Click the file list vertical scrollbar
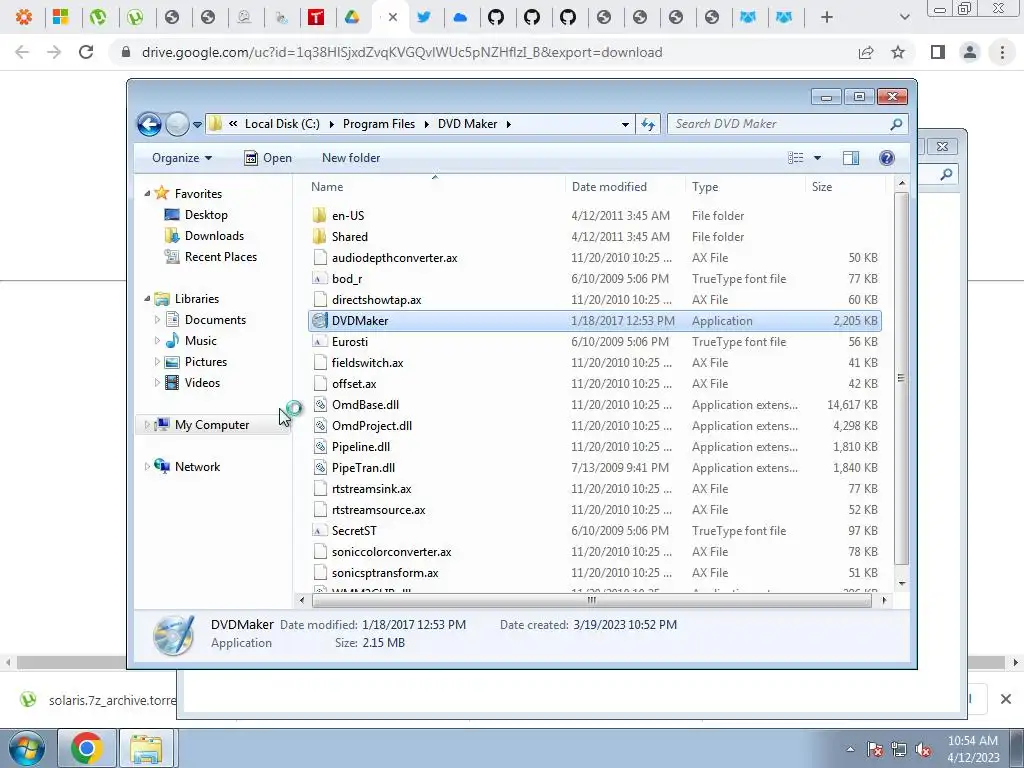The width and height of the screenshot is (1024, 768). 901,379
